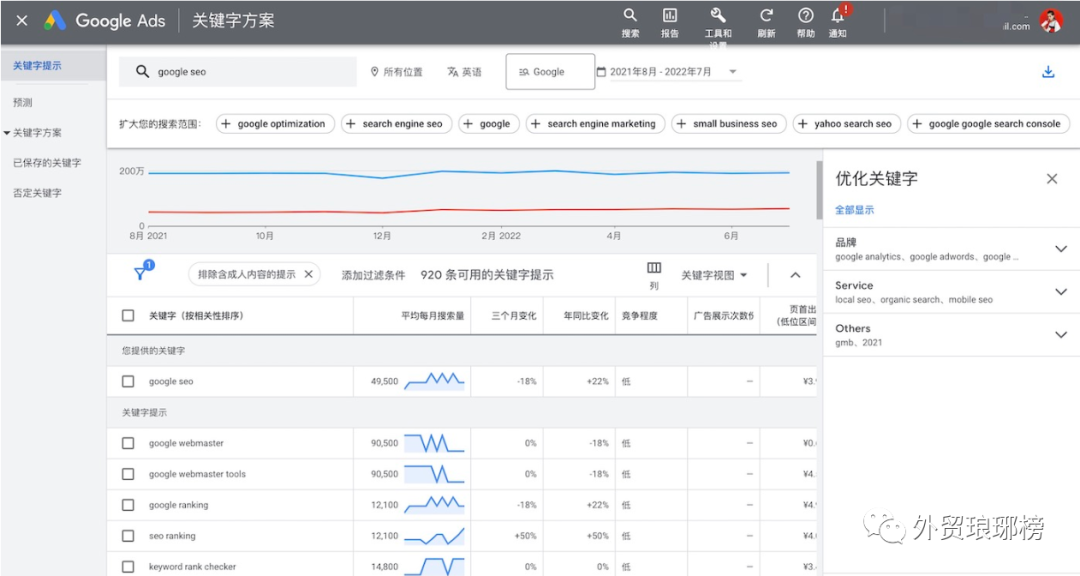Add 'small business seo' suggestion
The image size is (1080, 576).
(x=729, y=124)
